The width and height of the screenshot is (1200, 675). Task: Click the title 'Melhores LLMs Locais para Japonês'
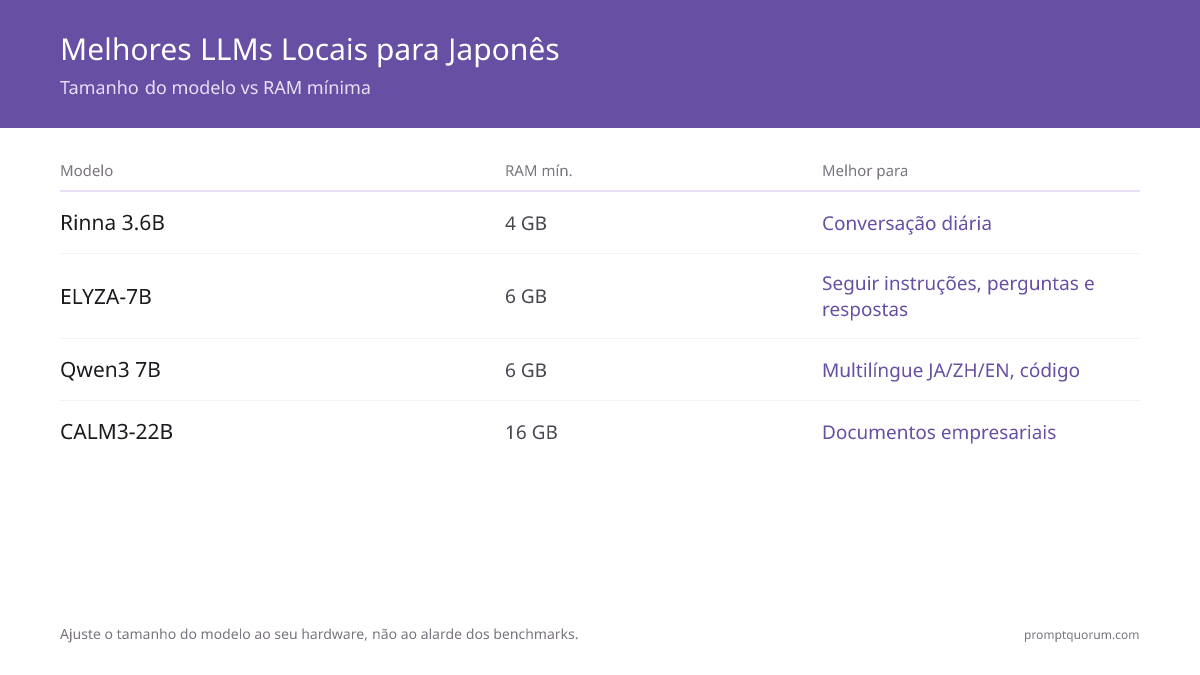tap(309, 50)
